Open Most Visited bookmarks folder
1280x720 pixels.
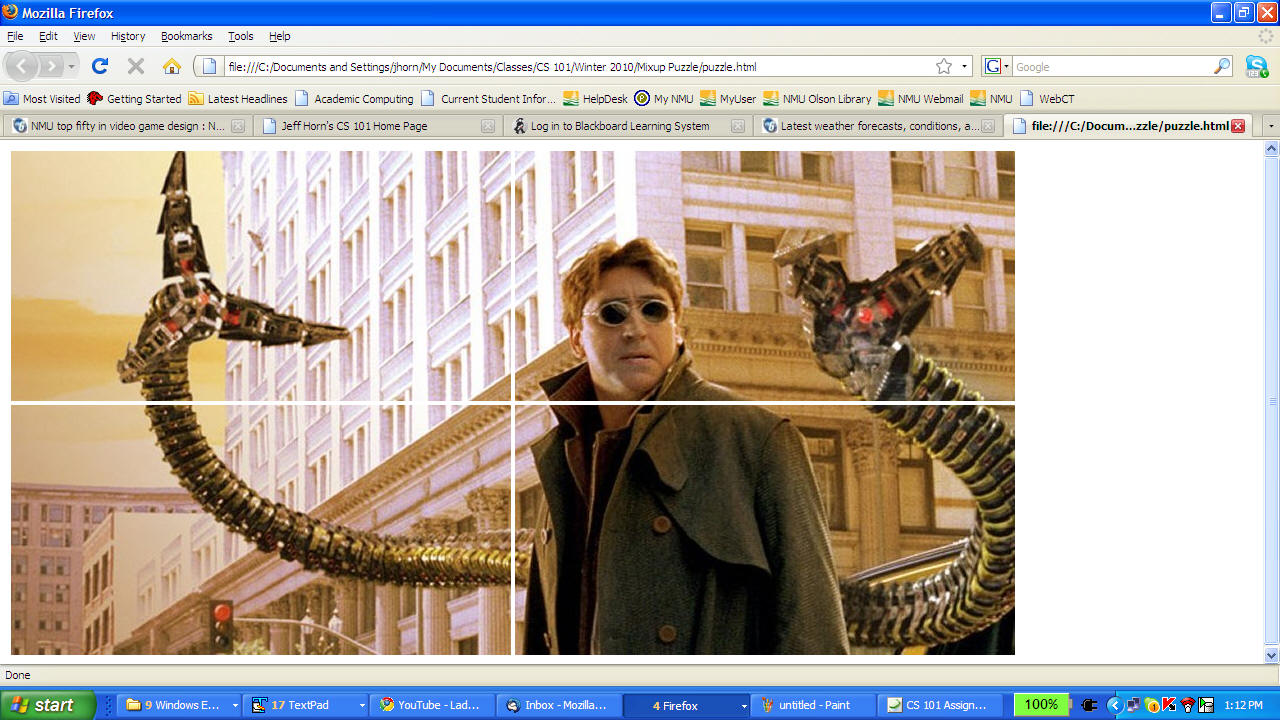pos(42,99)
